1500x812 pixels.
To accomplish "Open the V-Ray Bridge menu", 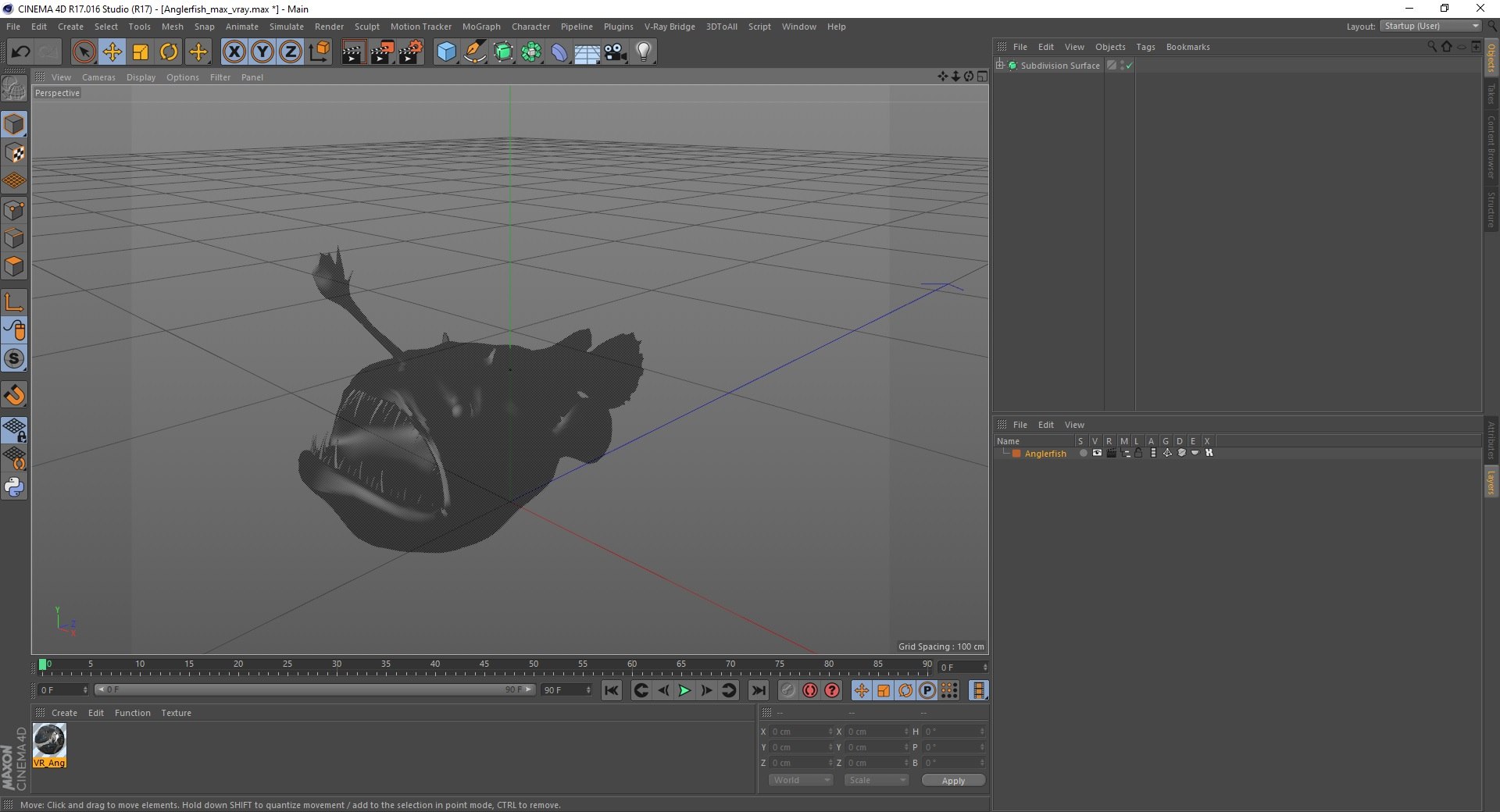I will point(670,27).
